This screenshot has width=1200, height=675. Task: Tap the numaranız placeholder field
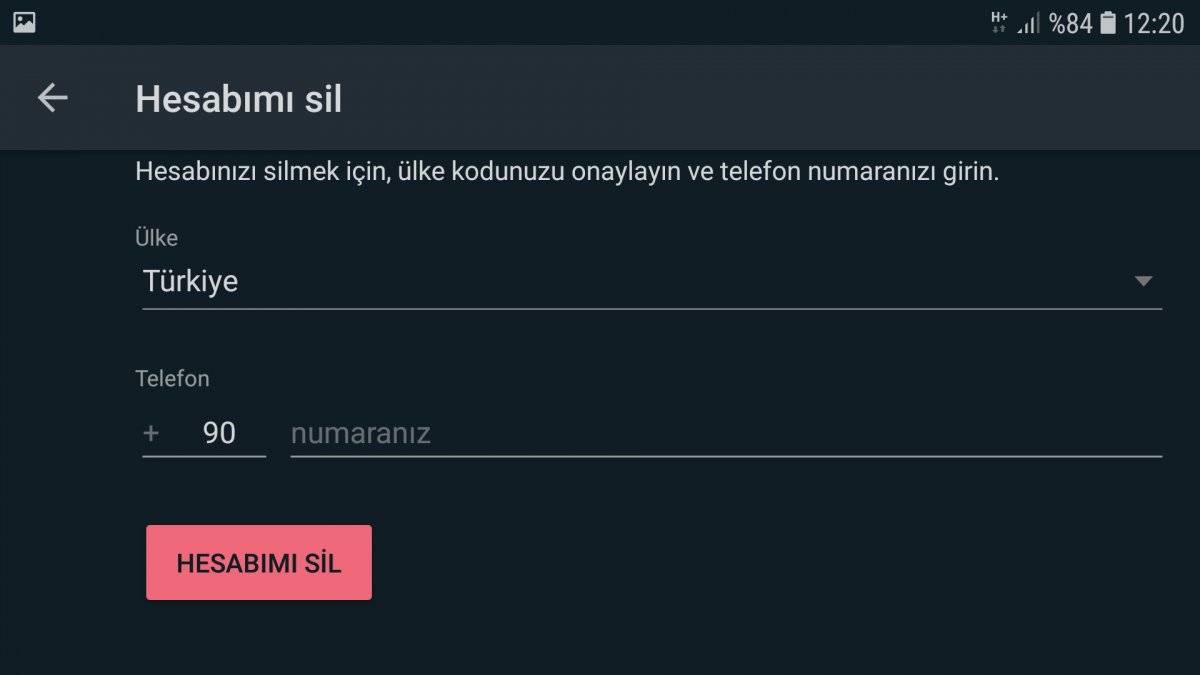click(360, 433)
